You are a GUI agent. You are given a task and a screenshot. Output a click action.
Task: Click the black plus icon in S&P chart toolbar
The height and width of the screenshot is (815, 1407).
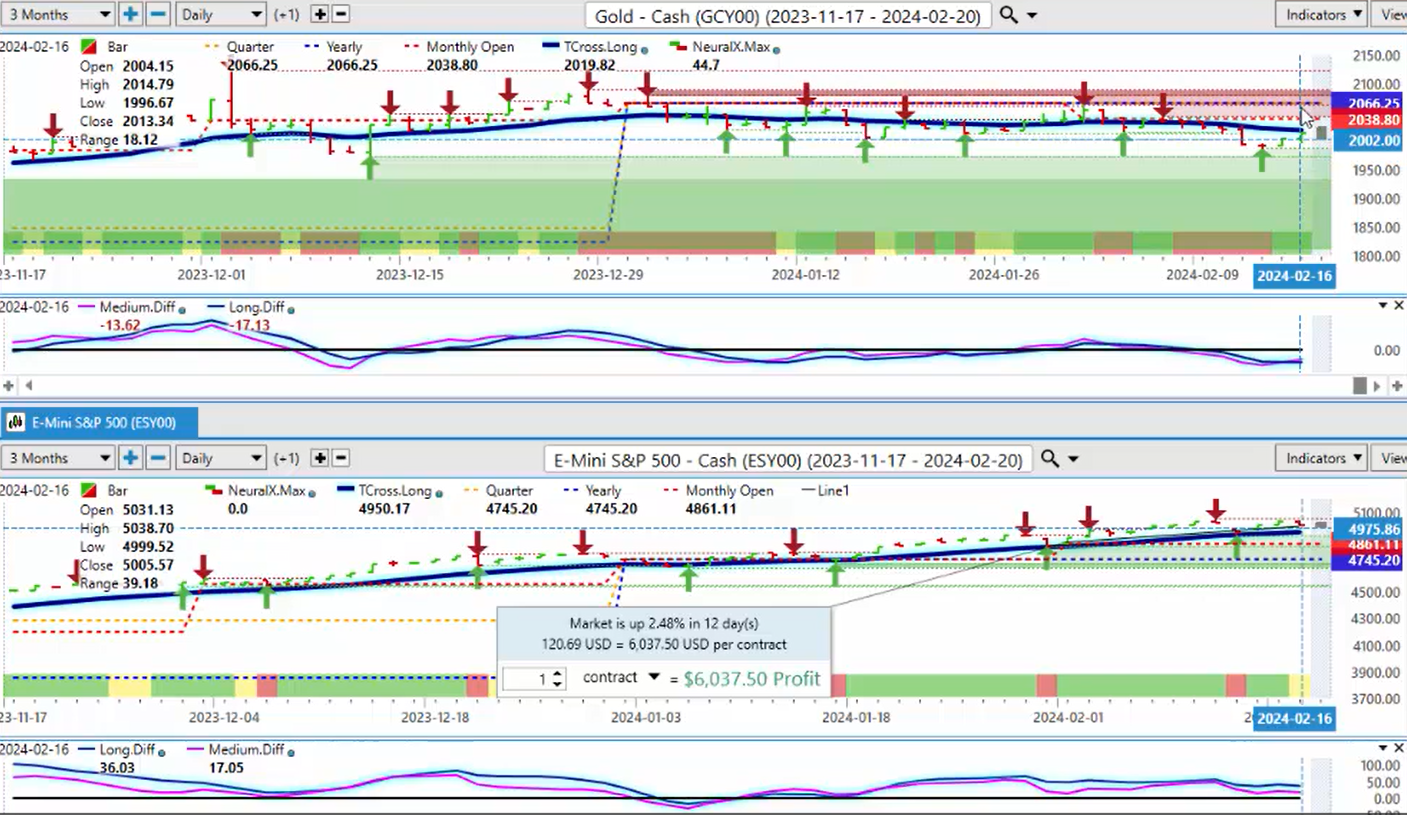tap(320, 458)
